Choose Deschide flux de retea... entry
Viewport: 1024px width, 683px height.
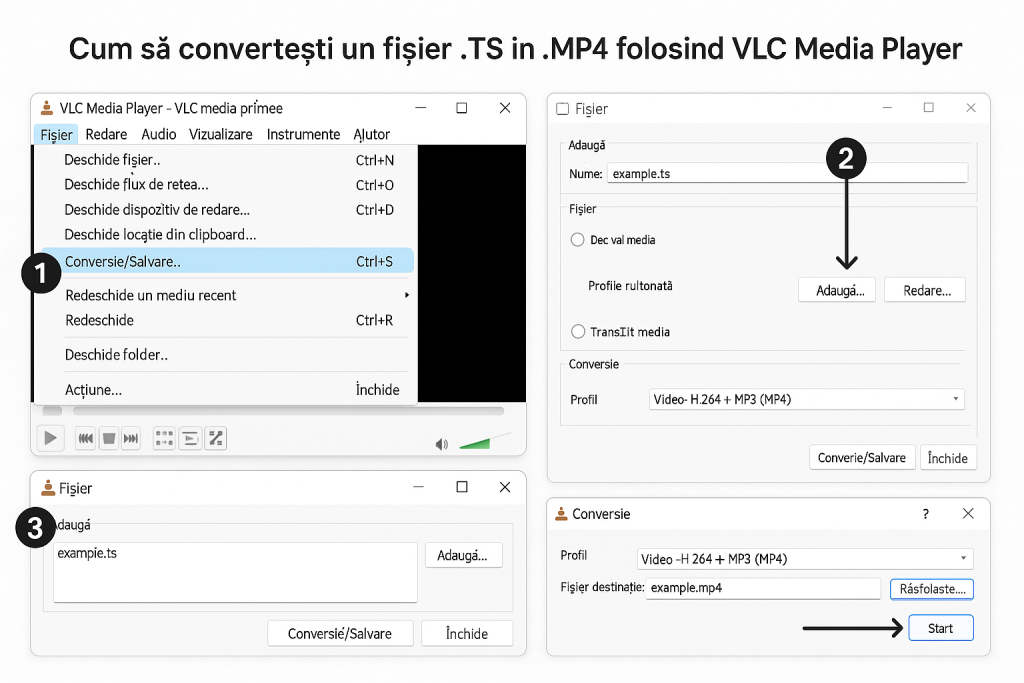(x=227, y=185)
